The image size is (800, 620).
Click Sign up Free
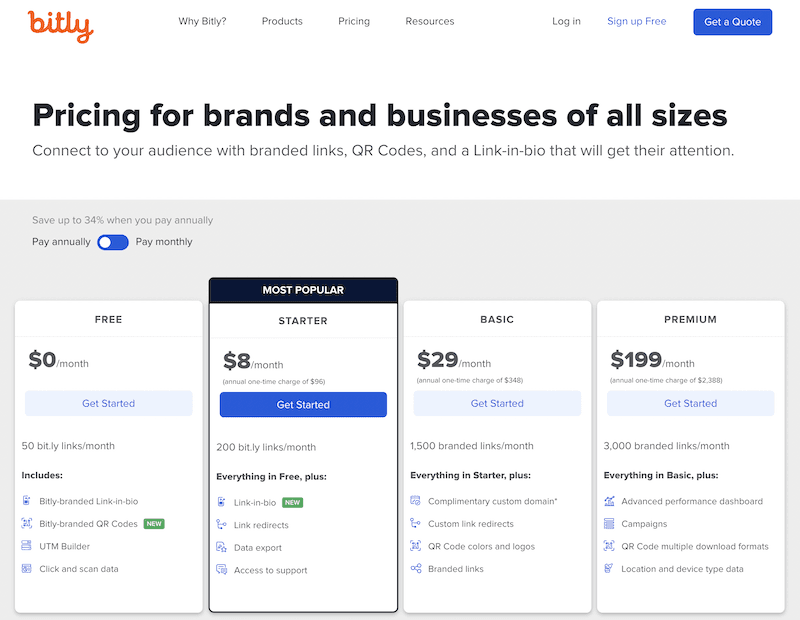click(x=637, y=21)
